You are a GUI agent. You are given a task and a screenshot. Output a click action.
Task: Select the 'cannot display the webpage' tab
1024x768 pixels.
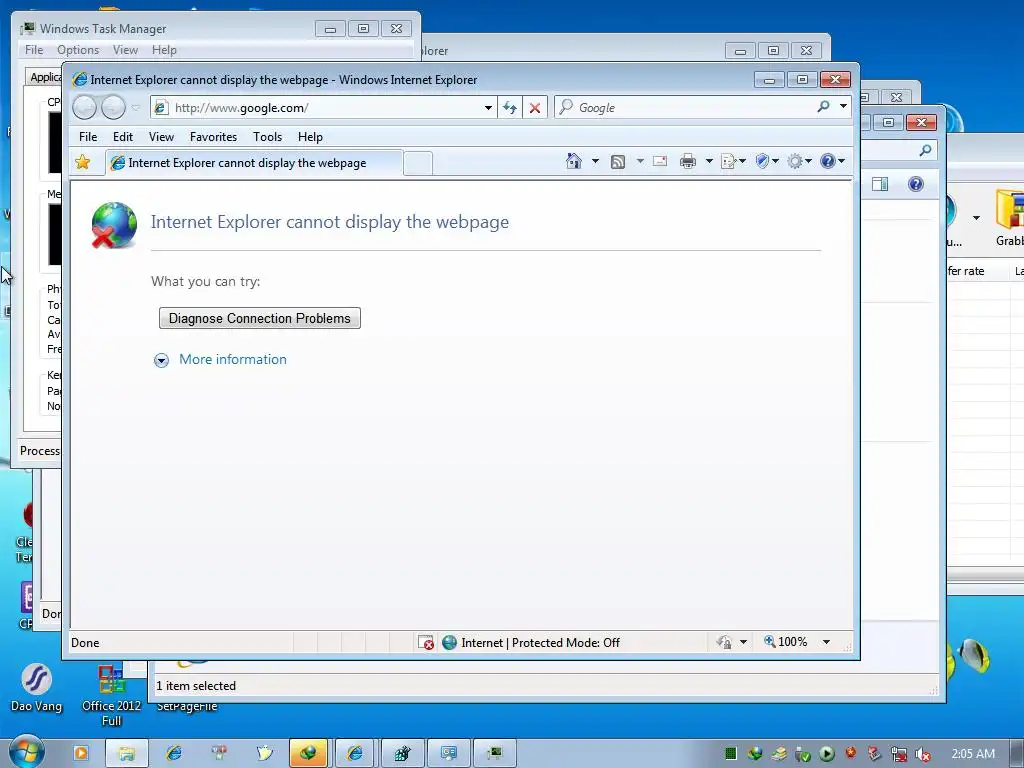[254, 163]
